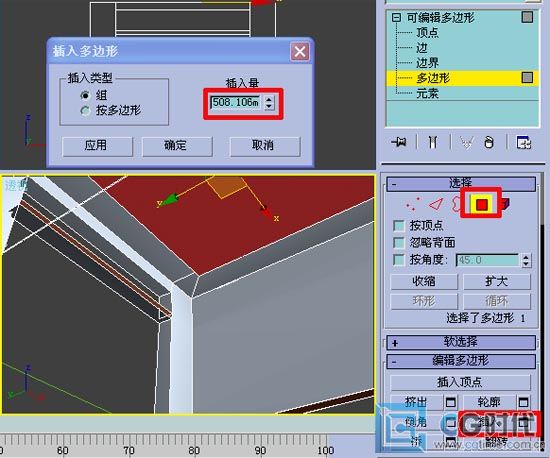Open the settings box next to 轮廓
This screenshot has height=458, width=550.
(x=523, y=402)
